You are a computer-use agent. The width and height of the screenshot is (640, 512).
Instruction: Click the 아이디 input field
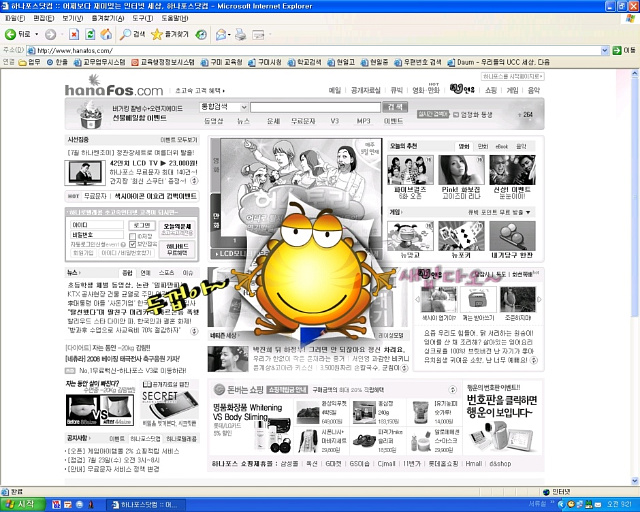pyautogui.click(x=97, y=225)
